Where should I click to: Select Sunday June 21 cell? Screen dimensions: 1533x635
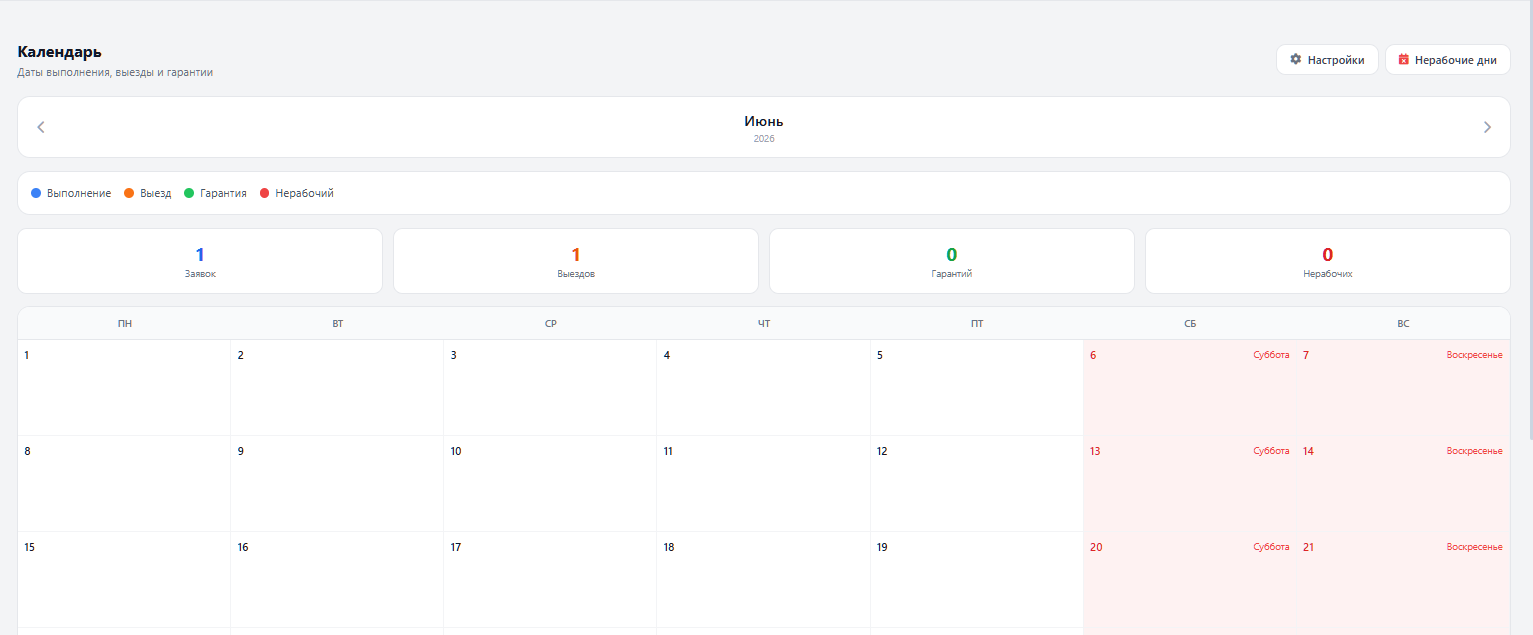(1403, 580)
